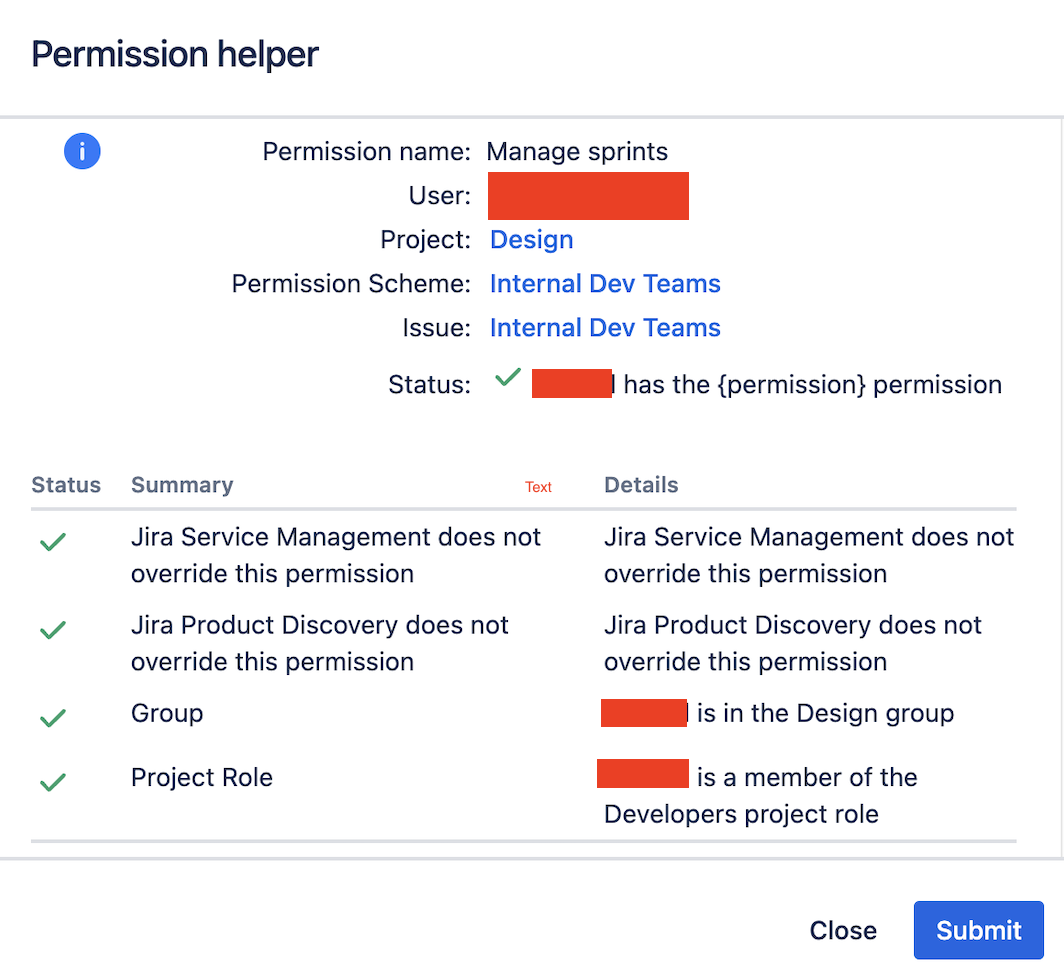
Task: Click the Manage sprints permission name
Action: [x=577, y=151]
